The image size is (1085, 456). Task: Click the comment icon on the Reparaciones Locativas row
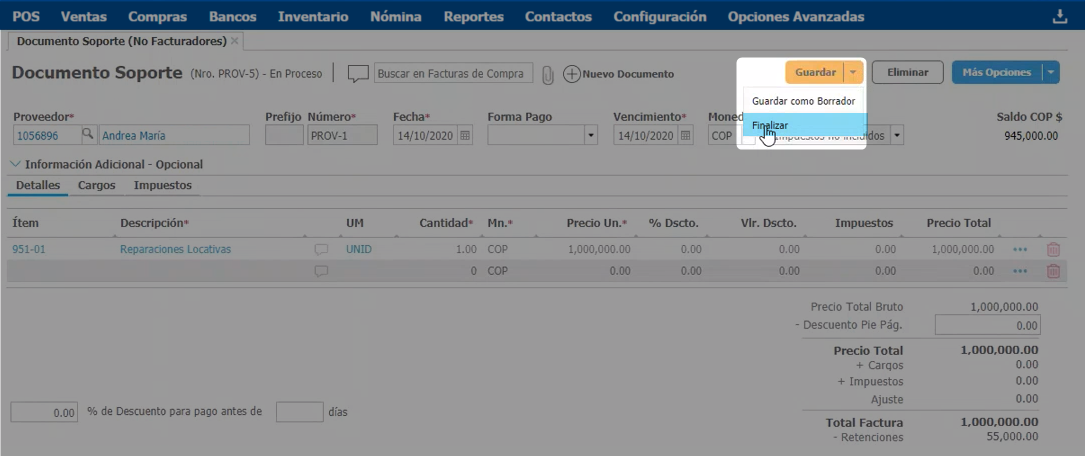click(x=321, y=250)
